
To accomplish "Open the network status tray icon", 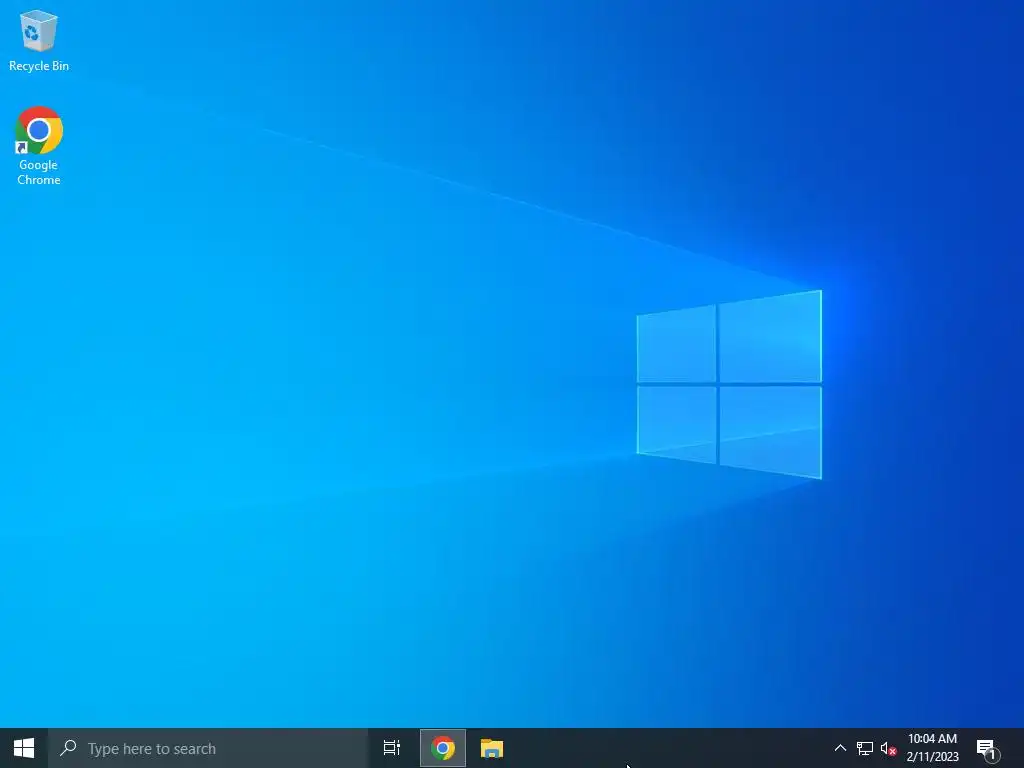I will pyautogui.click(x=865, y=748).
